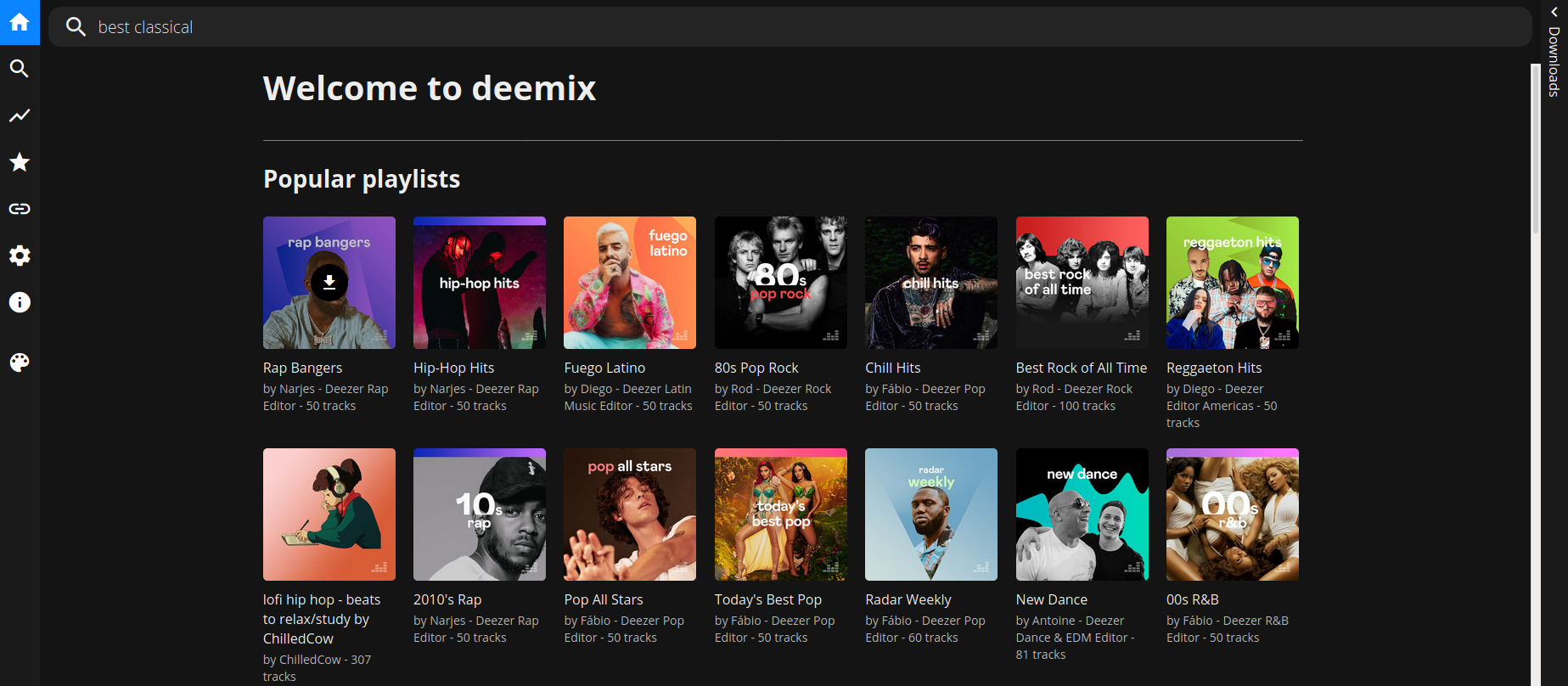Viewport: 1568px width, 686px height.
Task: Click 'by Diego - Deezer Latin Music Editor' text
Action: point(628,397)
